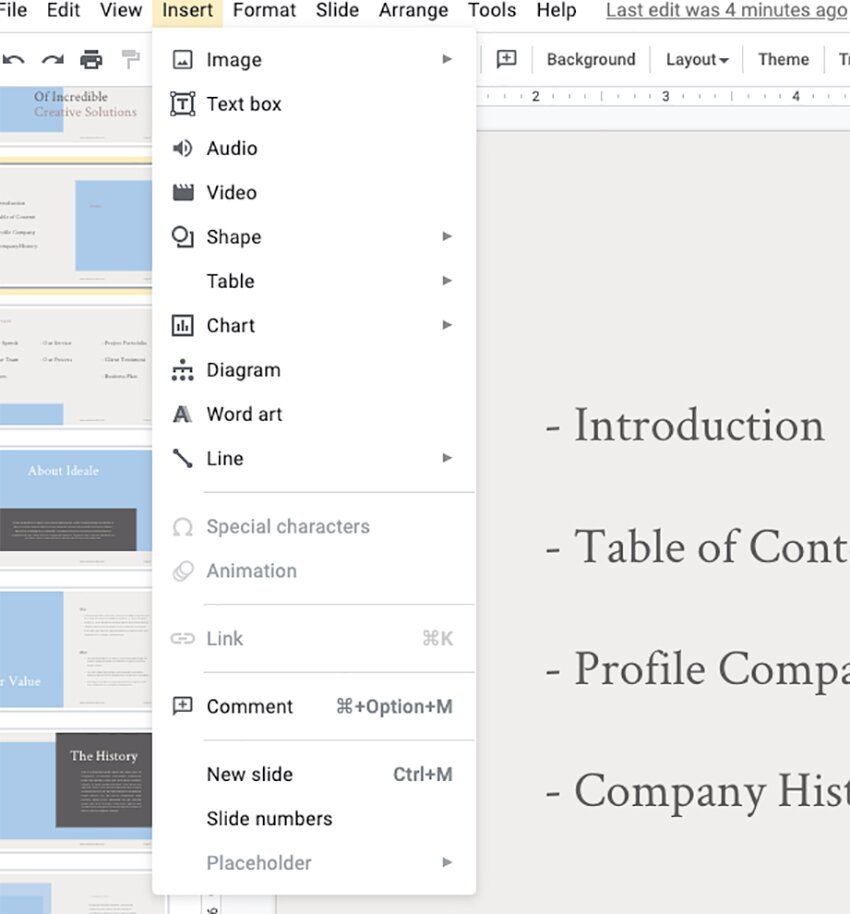Image resolution: width=850 pixels, height=914 pixels.
Task: Insert Word art from the menu
Action: tap(244, 414)
